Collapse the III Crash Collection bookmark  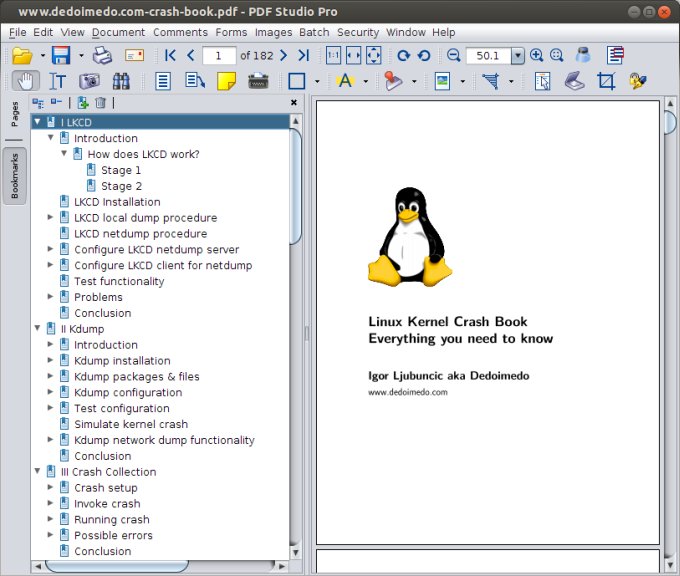coord(38,471)
